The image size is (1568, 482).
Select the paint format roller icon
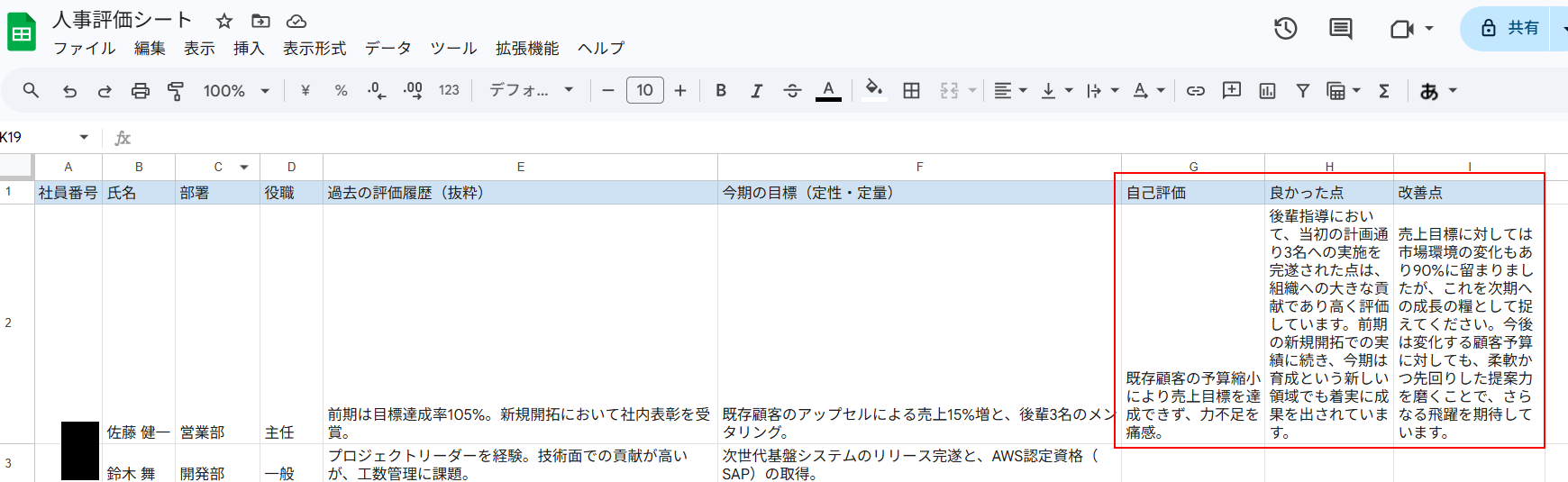coord(176,91)
